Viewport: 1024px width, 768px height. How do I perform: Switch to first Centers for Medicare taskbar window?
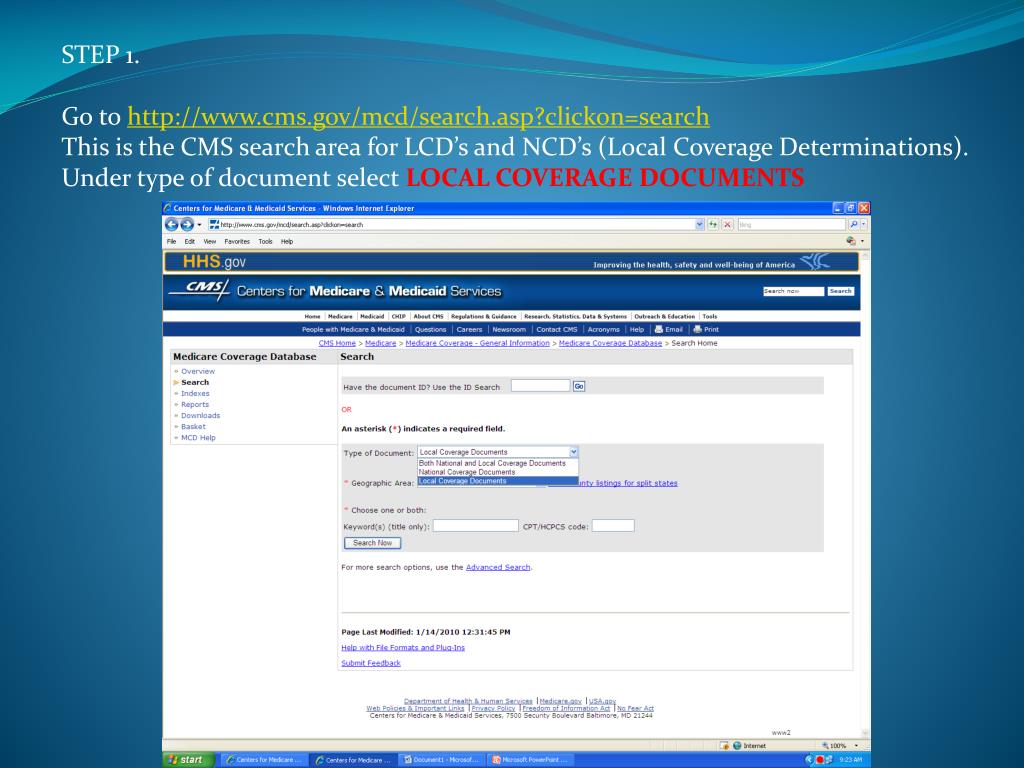click(263, 760)
